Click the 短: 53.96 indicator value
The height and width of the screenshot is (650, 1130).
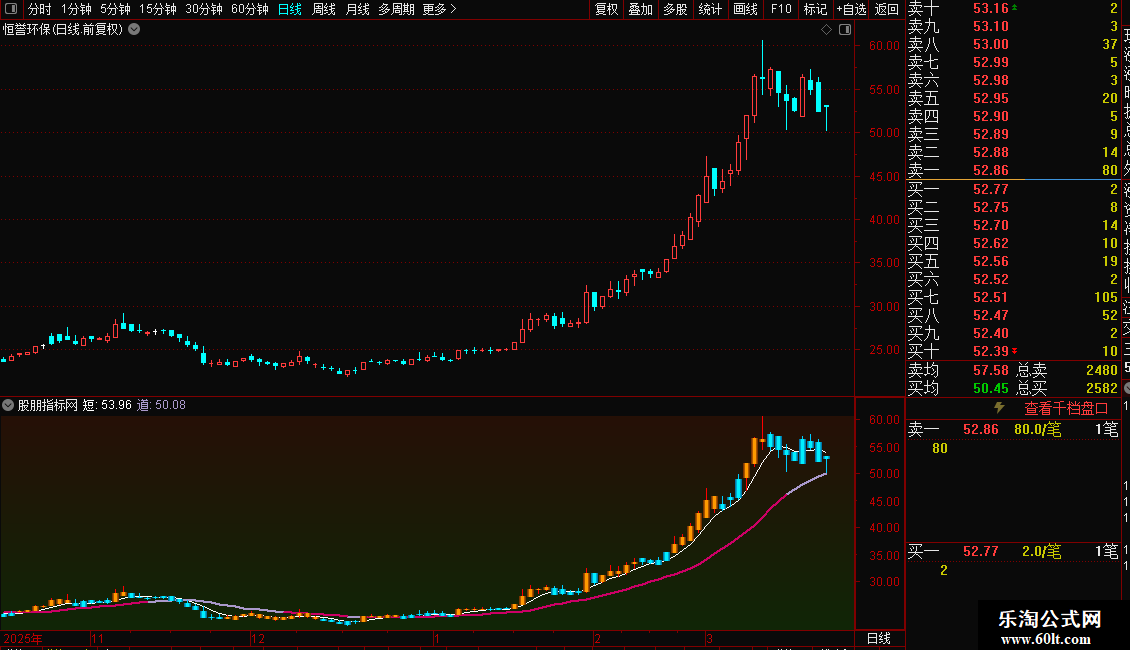click(107, 405)
